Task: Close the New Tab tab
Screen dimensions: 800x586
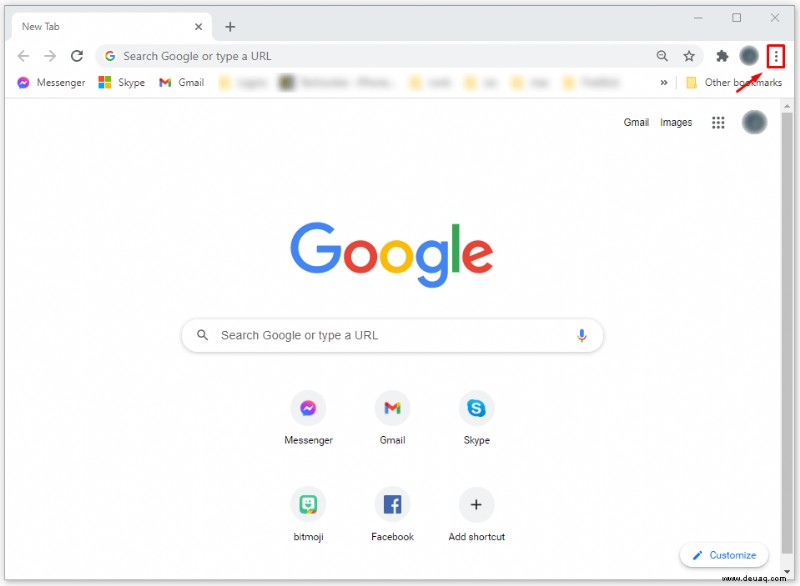Action: coord(198,27)
